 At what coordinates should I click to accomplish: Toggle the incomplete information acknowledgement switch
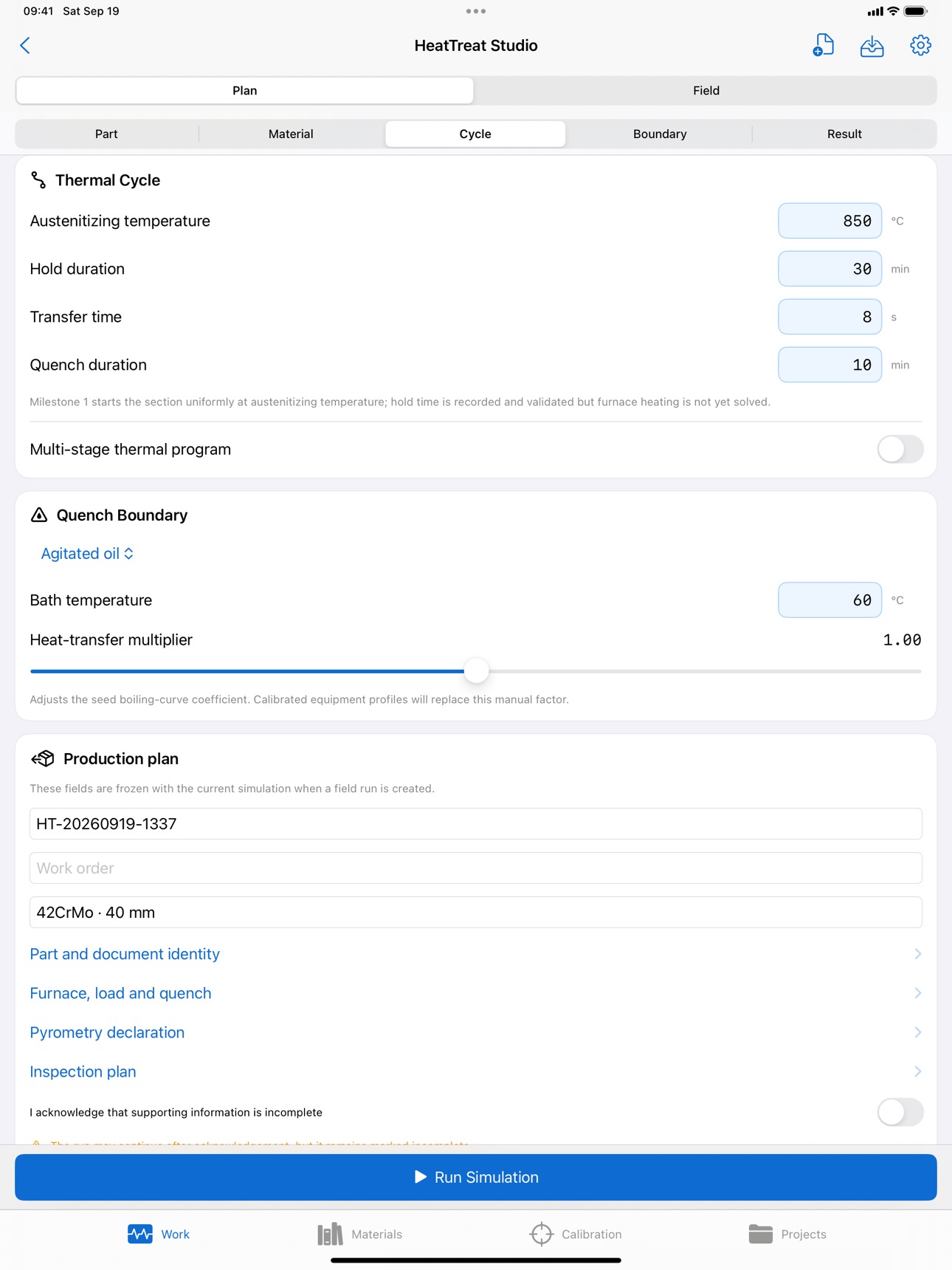(x=900, y=1112)
